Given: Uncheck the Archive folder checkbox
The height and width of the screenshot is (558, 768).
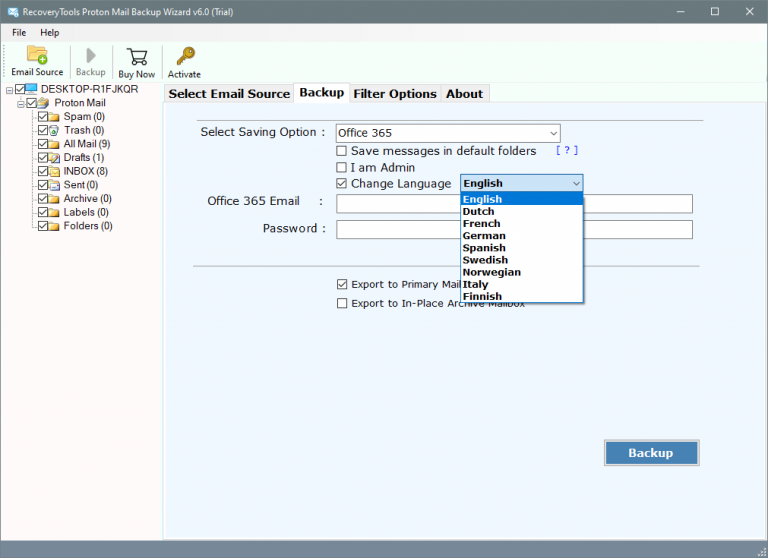Looking at the screenshot, I should [43, 199].
